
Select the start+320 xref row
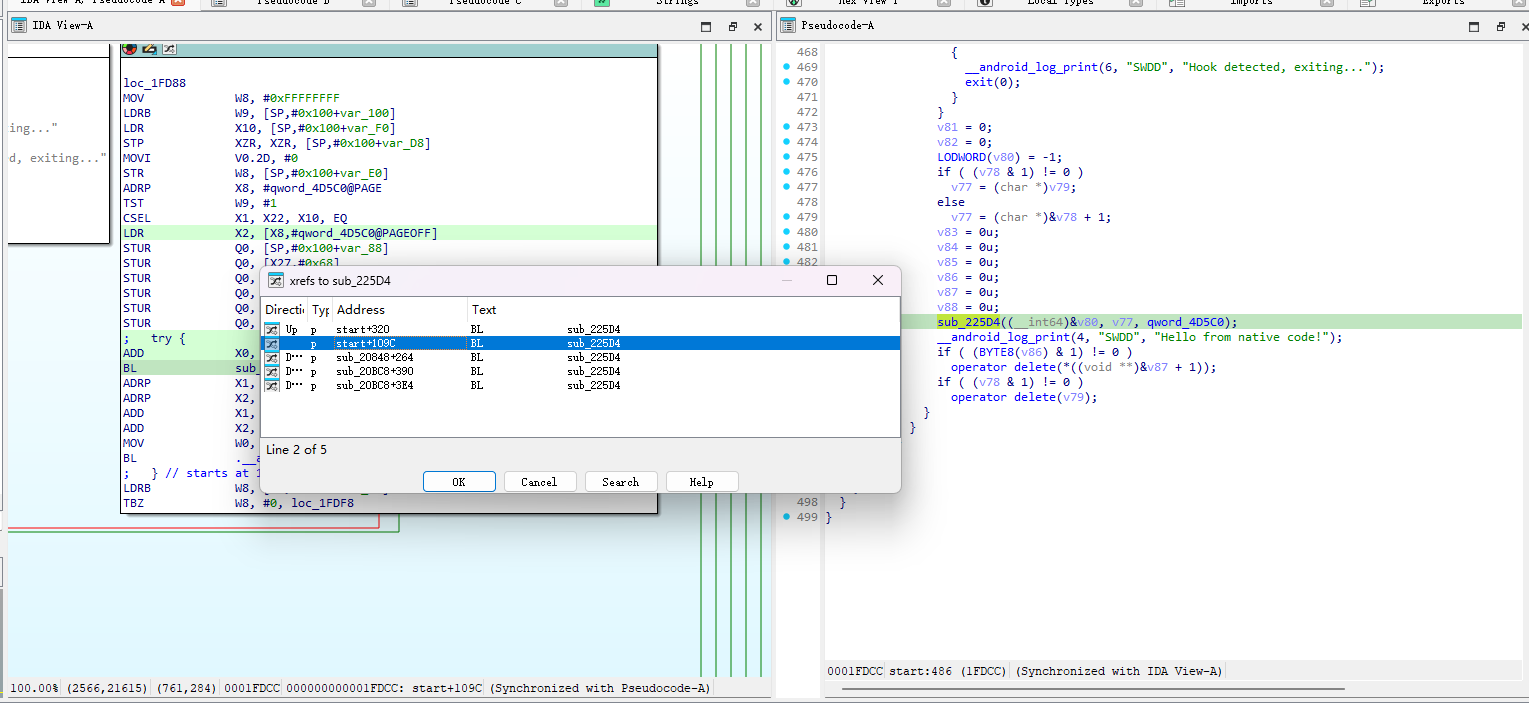[x=580, y=329]
